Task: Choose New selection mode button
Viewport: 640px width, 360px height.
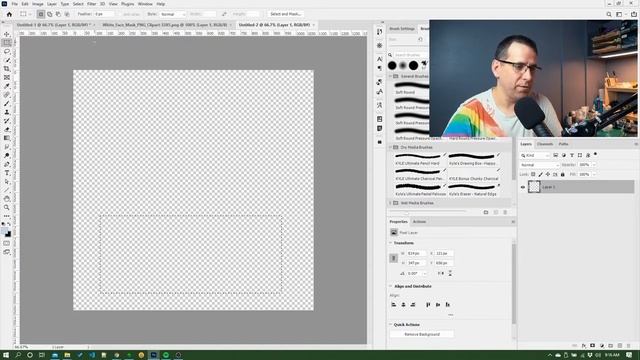Action: point(41,14)
